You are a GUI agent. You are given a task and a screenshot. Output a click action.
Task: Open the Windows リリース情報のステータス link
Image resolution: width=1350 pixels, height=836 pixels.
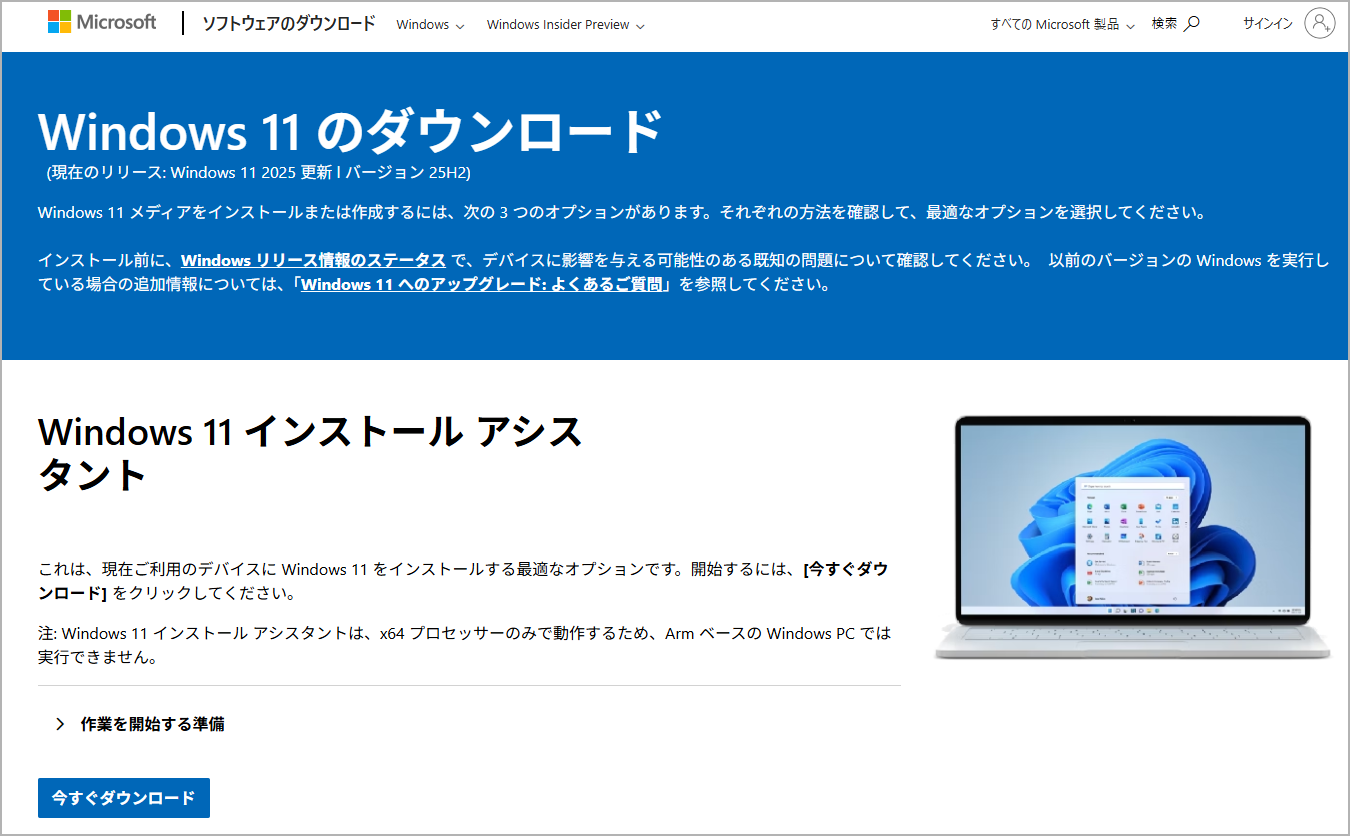tap(313, 260)
